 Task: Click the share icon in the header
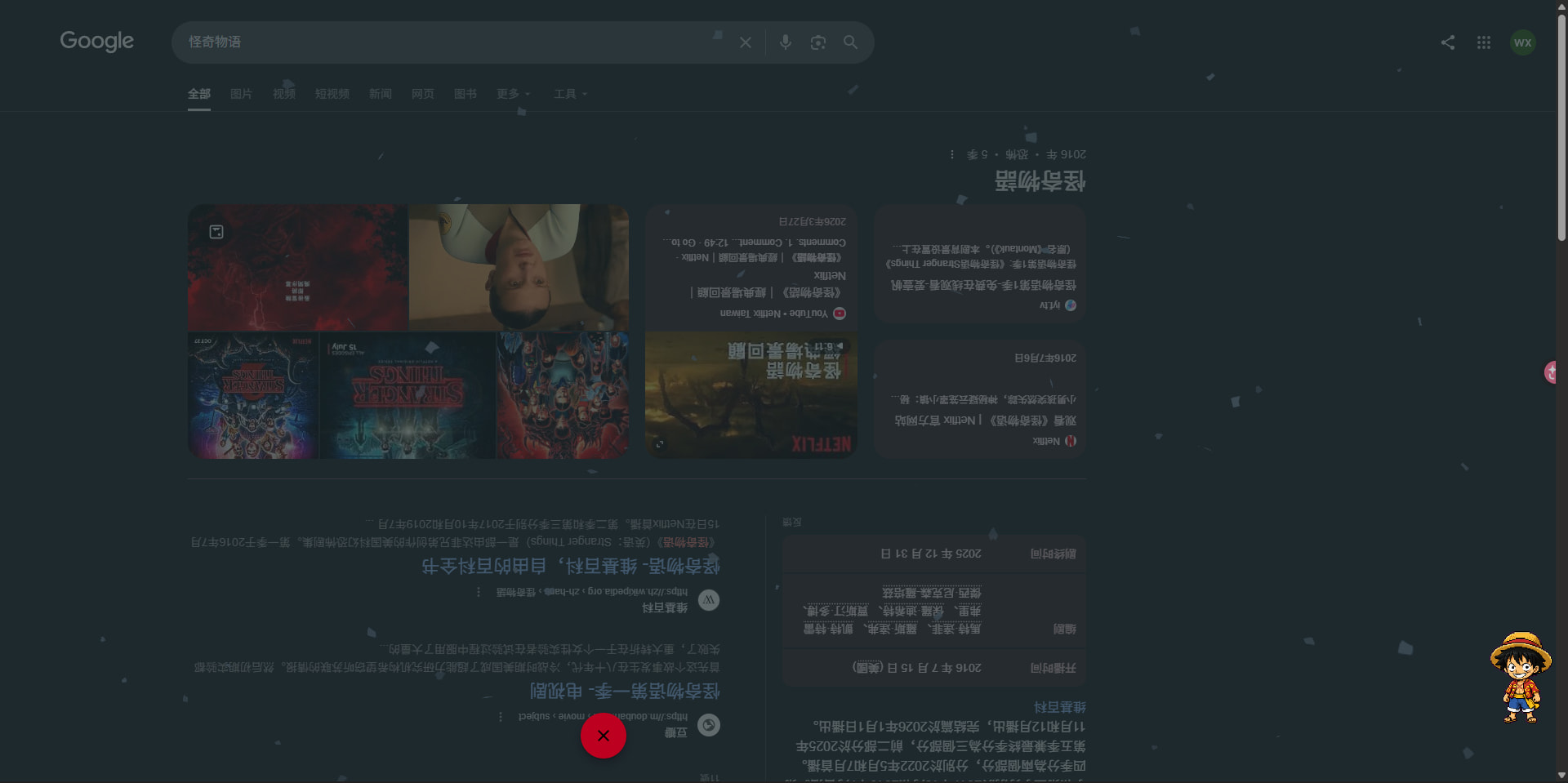(1447, 42)
